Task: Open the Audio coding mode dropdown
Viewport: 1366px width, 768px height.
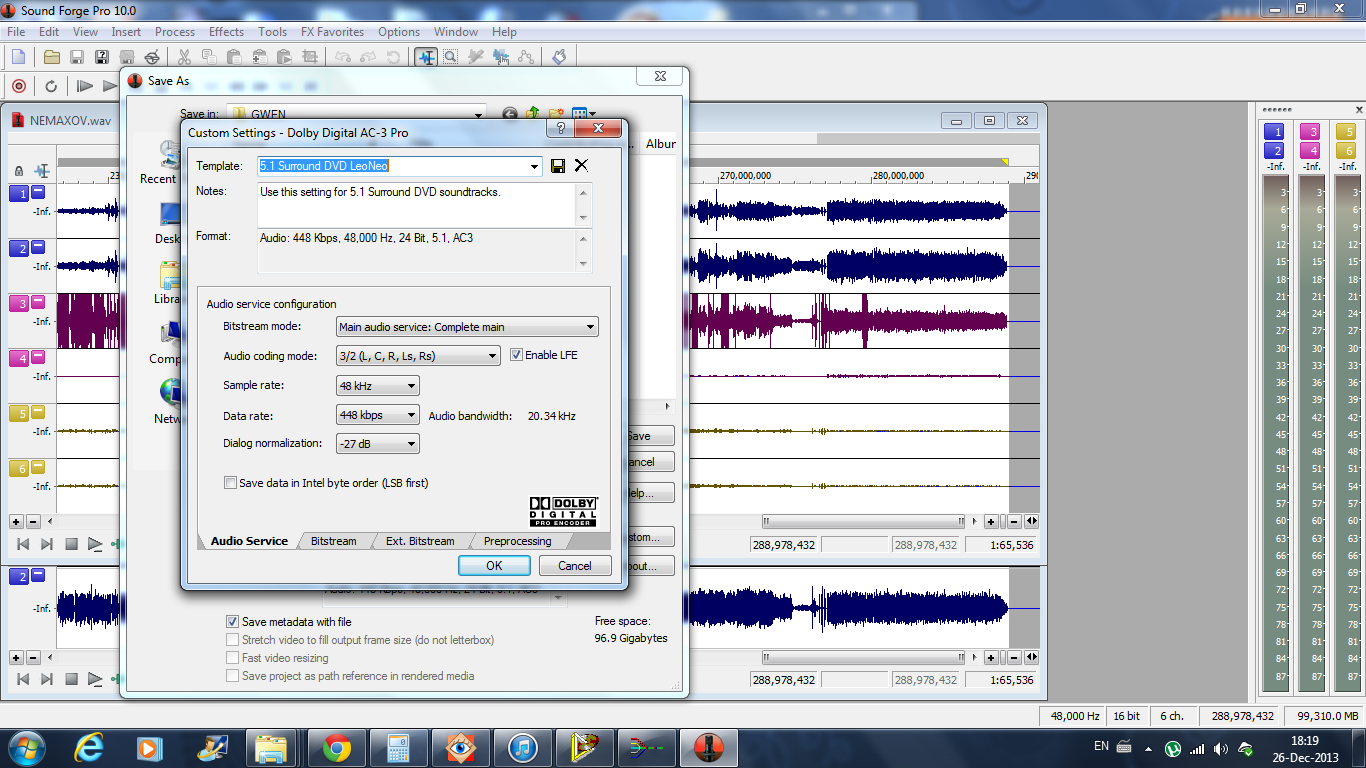Action: click(x=492, y=356)
